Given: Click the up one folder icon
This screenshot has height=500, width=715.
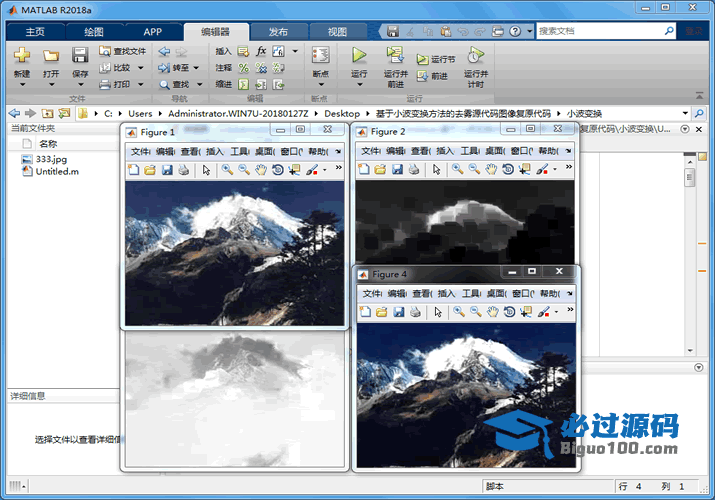Looking at the screenshot, I should pyautogui.click(x=47, y=113).
